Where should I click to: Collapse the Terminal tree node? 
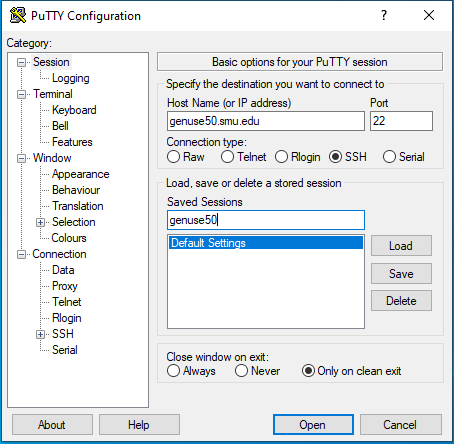coord(21,94)
